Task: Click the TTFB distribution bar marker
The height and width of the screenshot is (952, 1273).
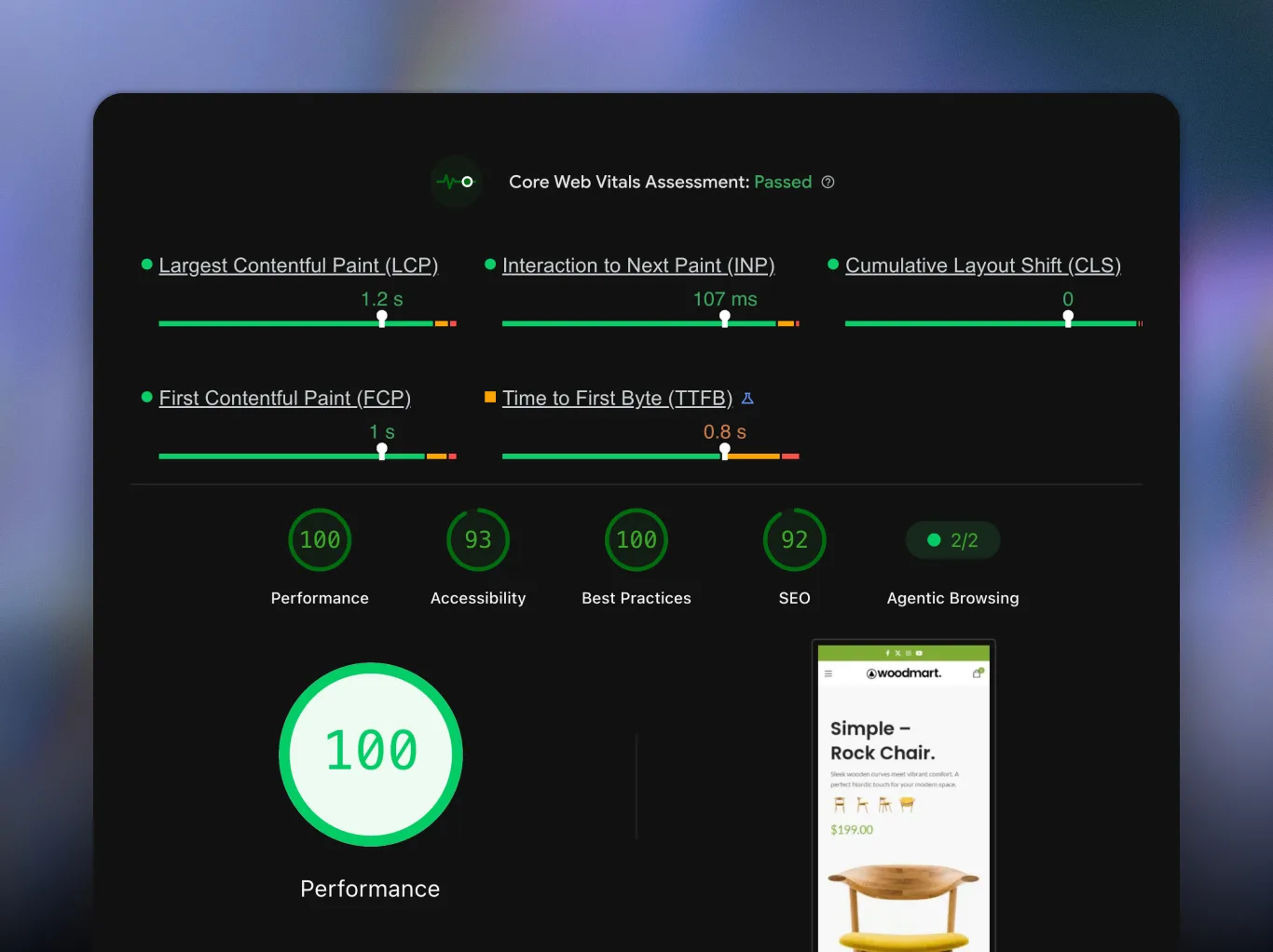Action: coord(725,452)
